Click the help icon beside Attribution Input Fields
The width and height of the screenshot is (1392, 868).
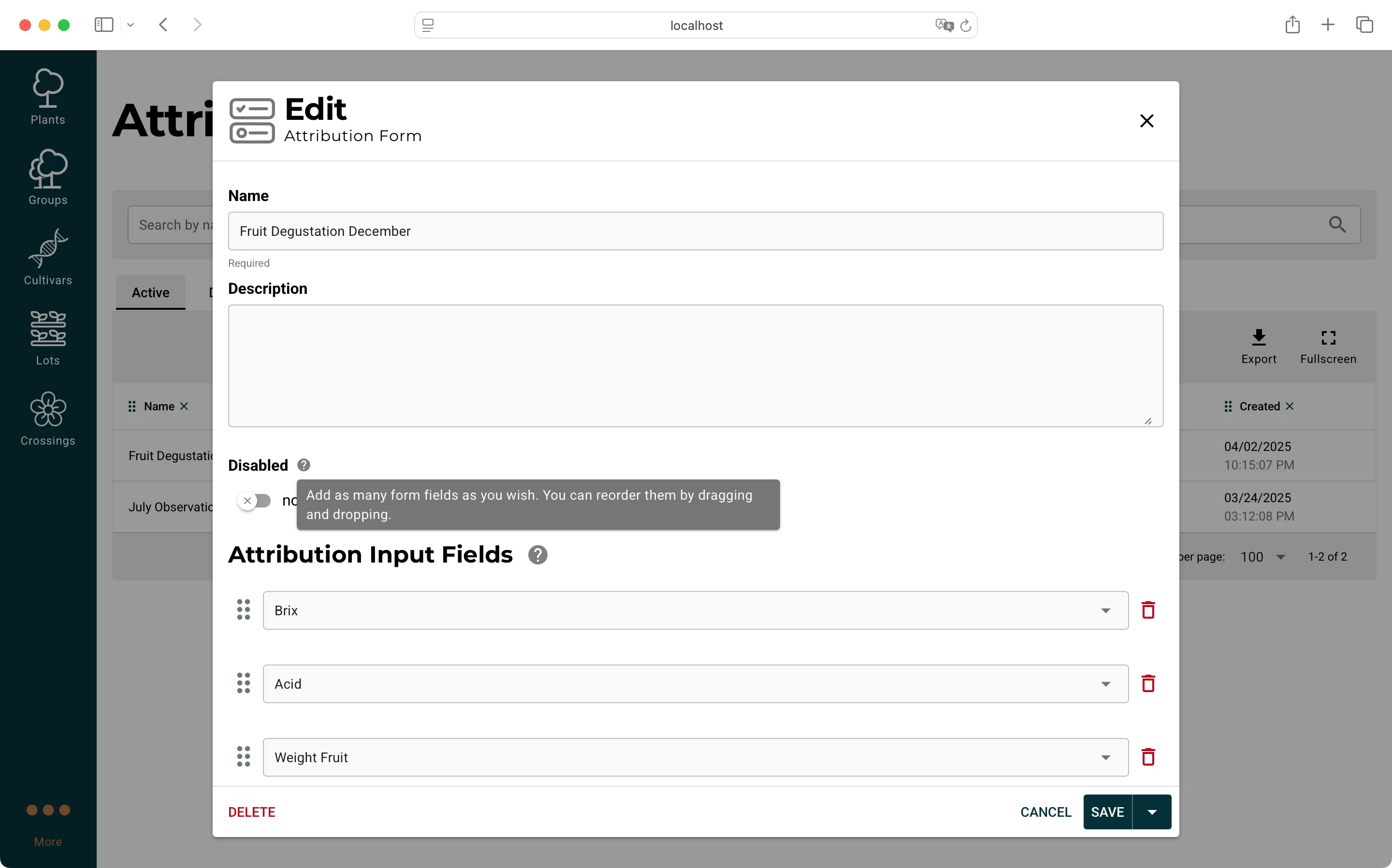point(537,554)
